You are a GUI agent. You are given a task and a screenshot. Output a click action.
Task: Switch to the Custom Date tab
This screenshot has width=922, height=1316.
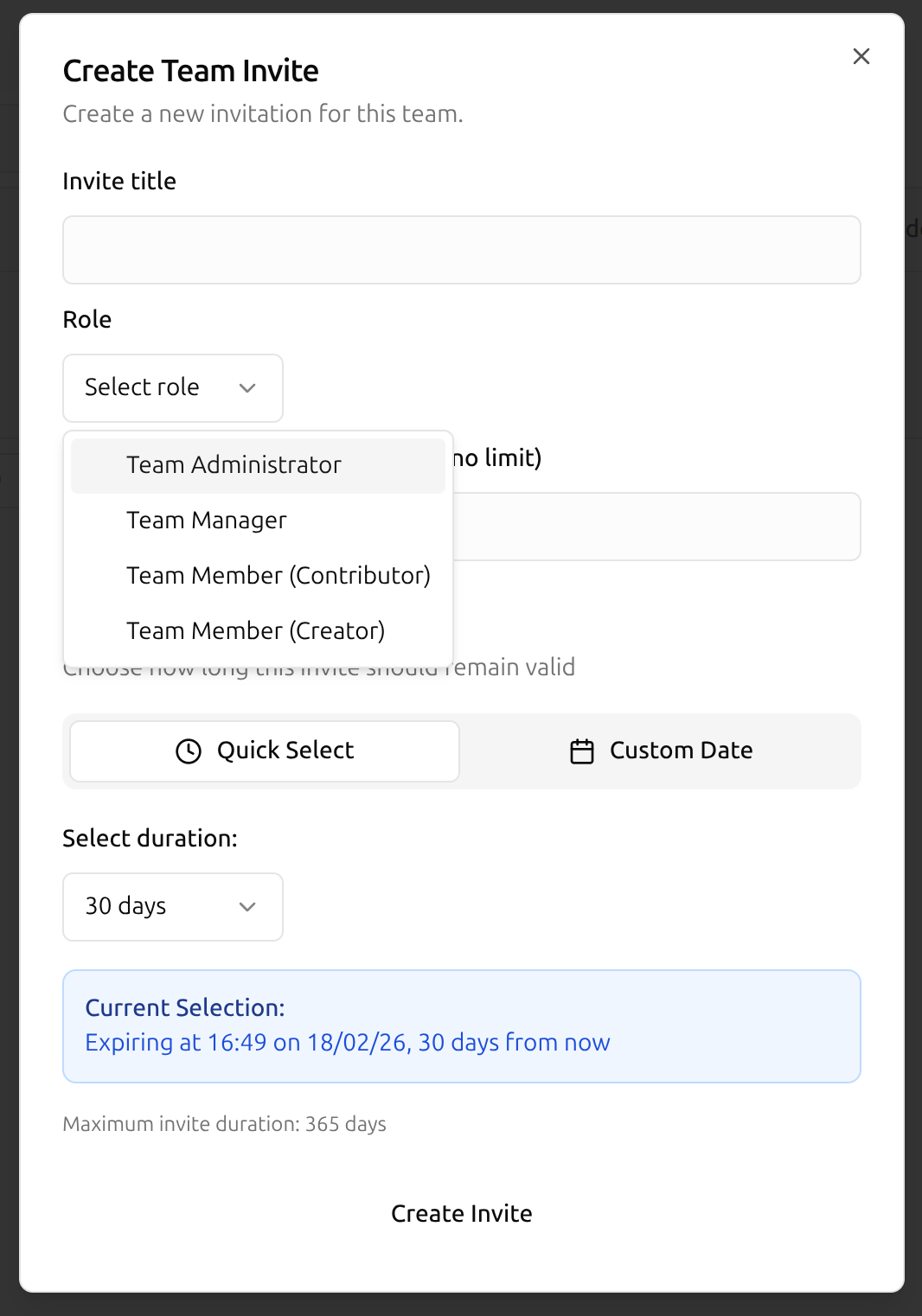point(661,751)
